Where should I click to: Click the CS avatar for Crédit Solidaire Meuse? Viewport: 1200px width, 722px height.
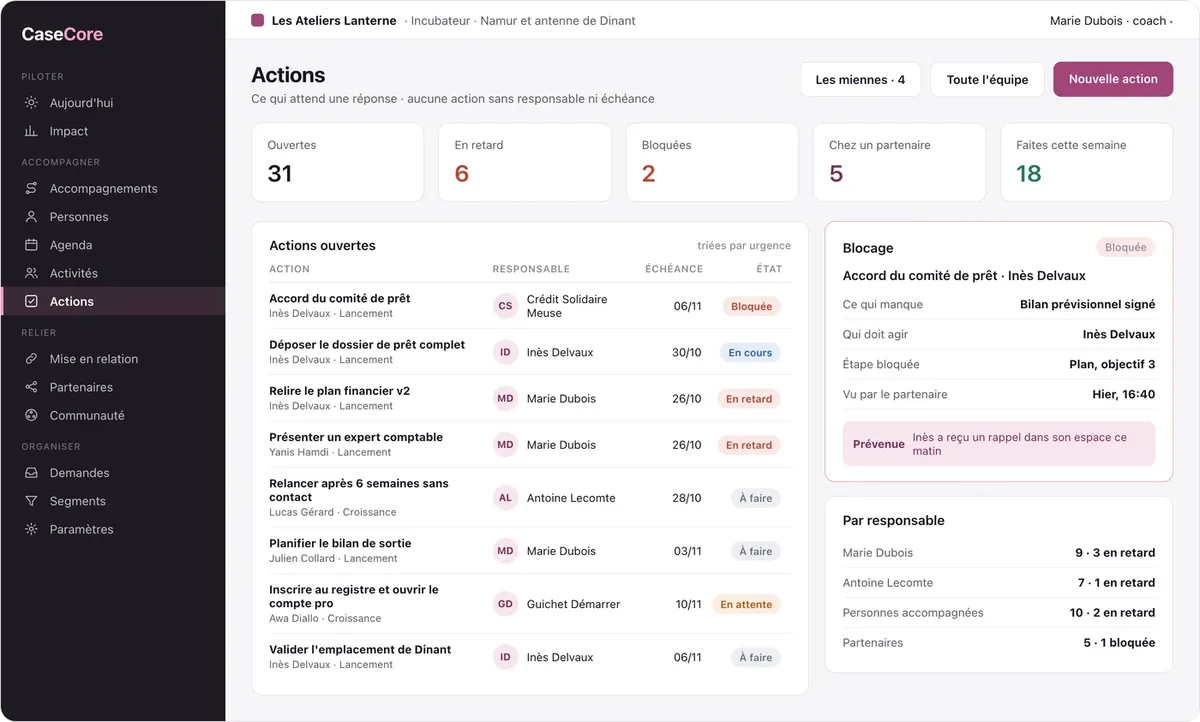click(x=505, y=306)
